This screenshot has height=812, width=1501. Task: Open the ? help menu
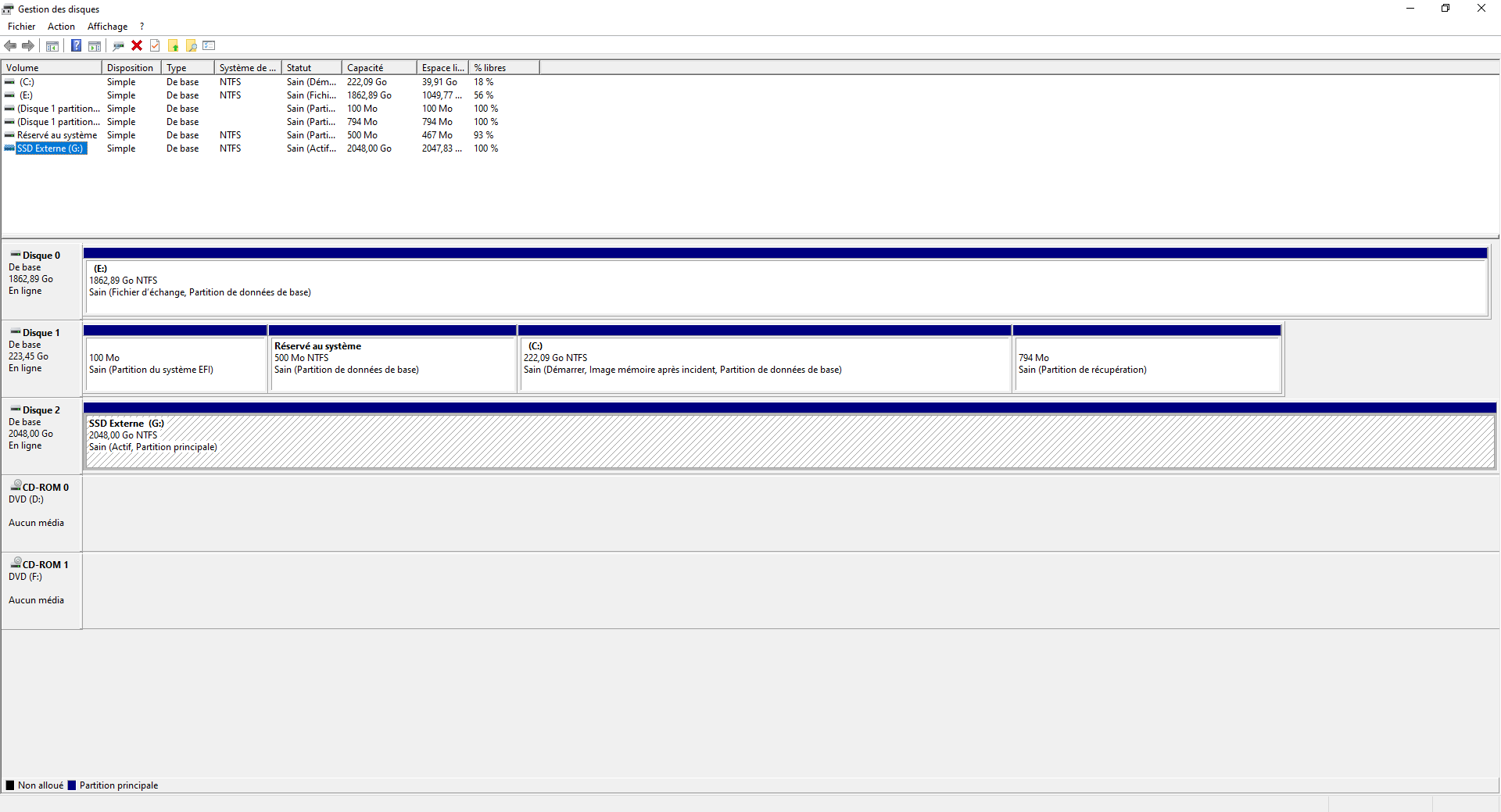[142, 27]
